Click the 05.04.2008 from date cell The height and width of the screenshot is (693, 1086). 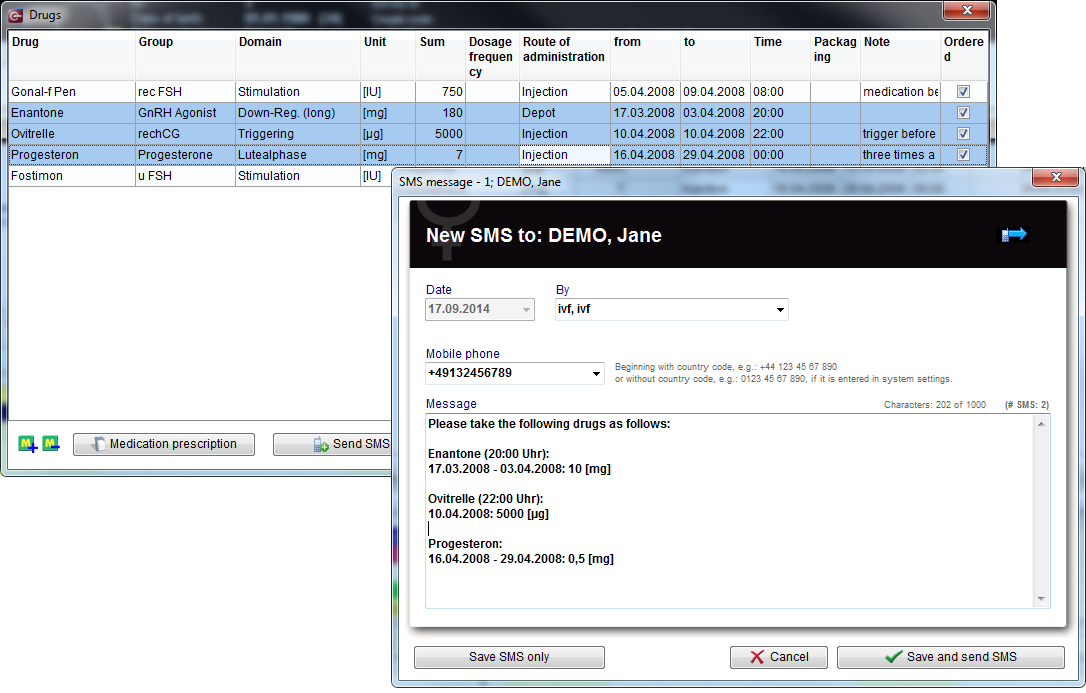tap(645, 91)
